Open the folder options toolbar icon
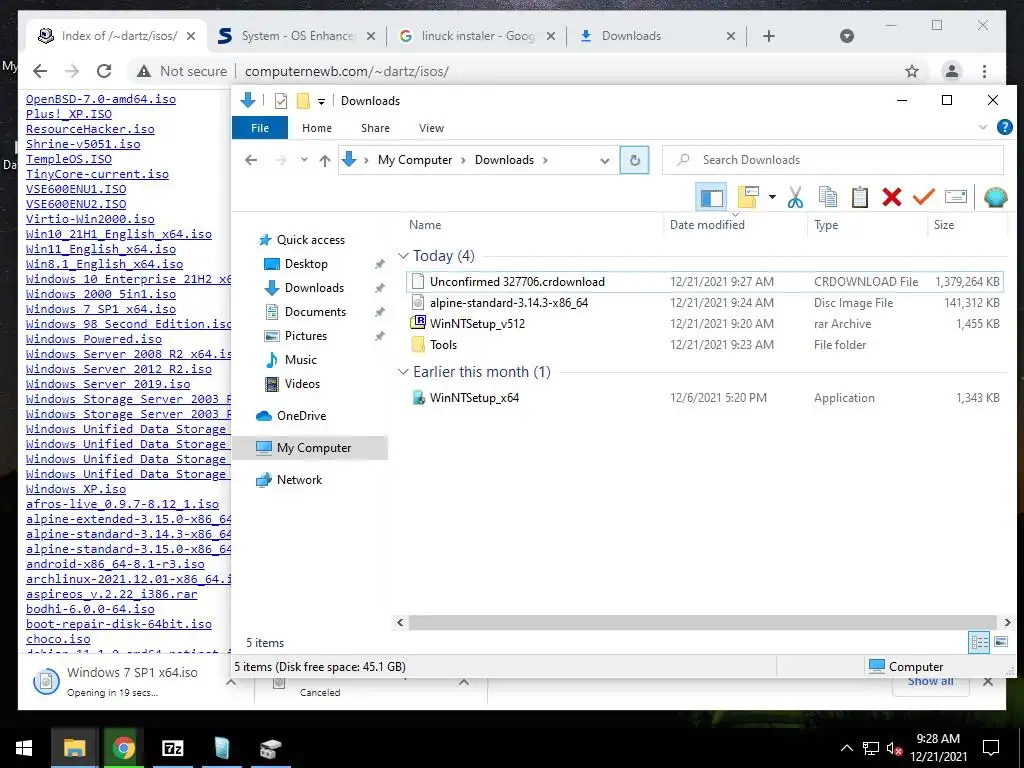Screen dimensions: 1024x768 (x=748, y=197)
